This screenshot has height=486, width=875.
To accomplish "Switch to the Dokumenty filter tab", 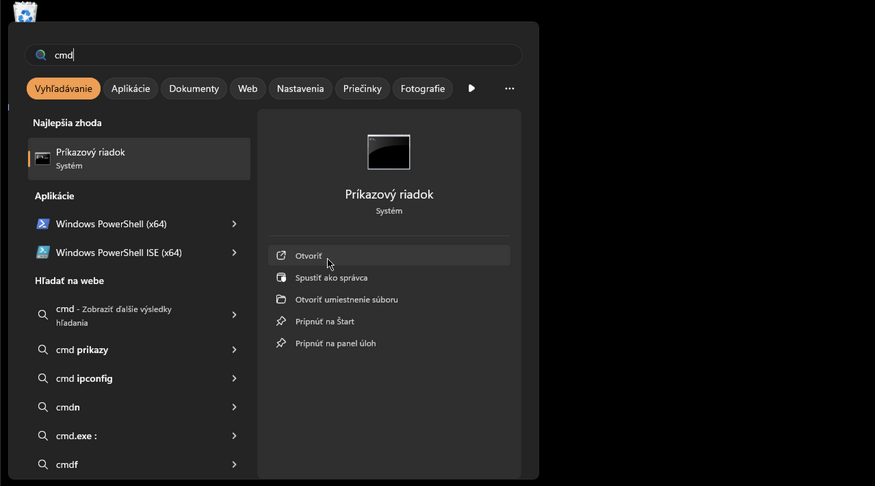I will (x=194, y=89).
